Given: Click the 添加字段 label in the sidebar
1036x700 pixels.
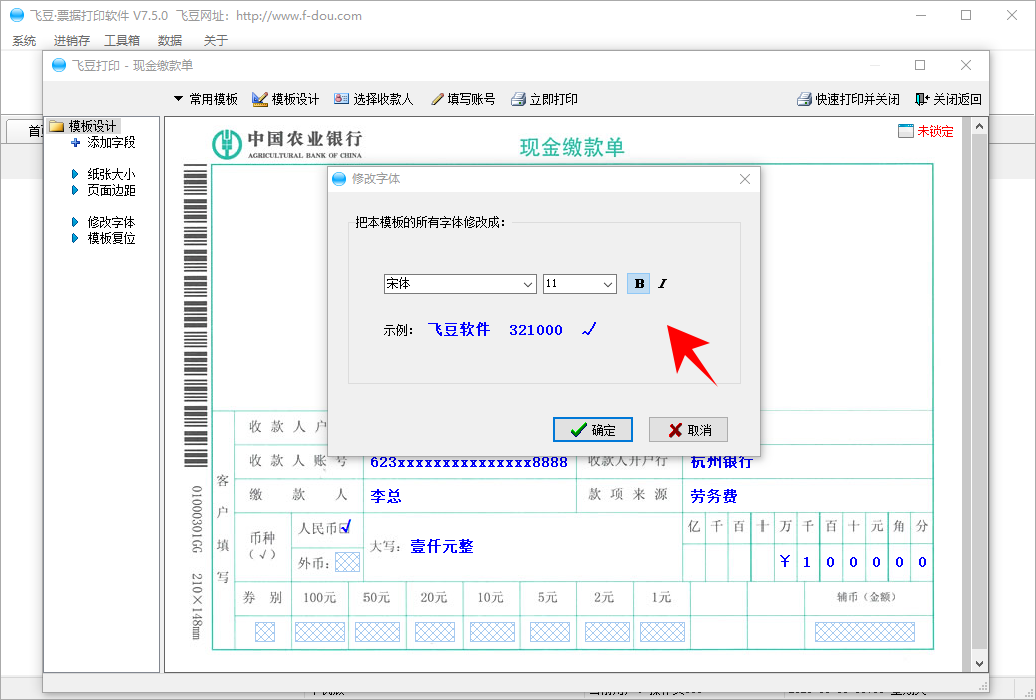Looking at the screenshot, I should (111, 142).
